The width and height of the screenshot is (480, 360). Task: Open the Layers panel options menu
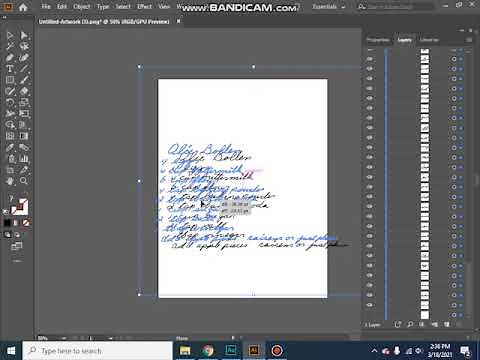pyautogui.click(x=469, y=40)
